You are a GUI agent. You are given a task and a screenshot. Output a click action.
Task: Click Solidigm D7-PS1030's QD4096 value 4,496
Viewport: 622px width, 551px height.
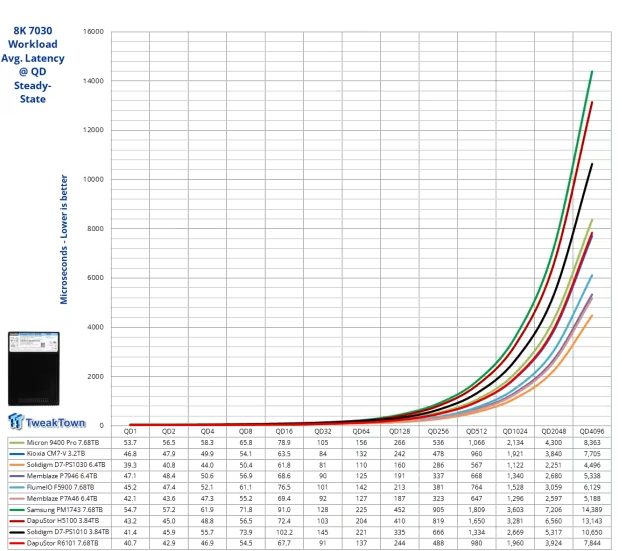point(592,465)
